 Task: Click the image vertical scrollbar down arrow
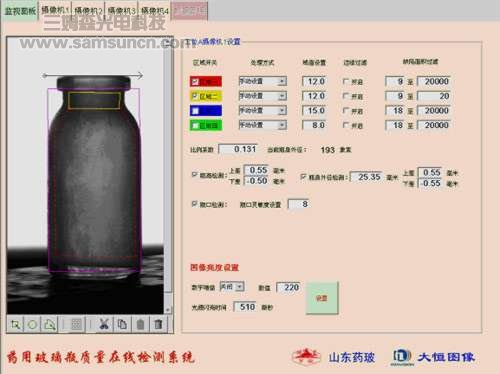coord(168,310)
